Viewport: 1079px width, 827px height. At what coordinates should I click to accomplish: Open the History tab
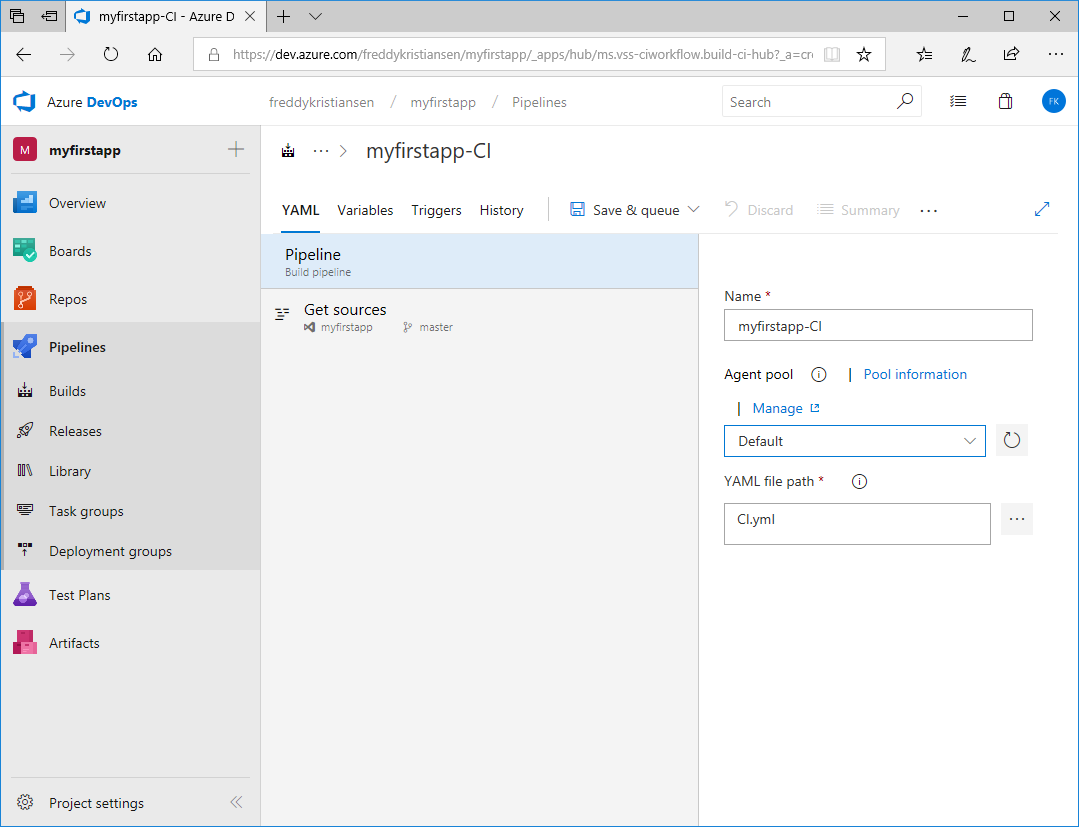point(501,210)
